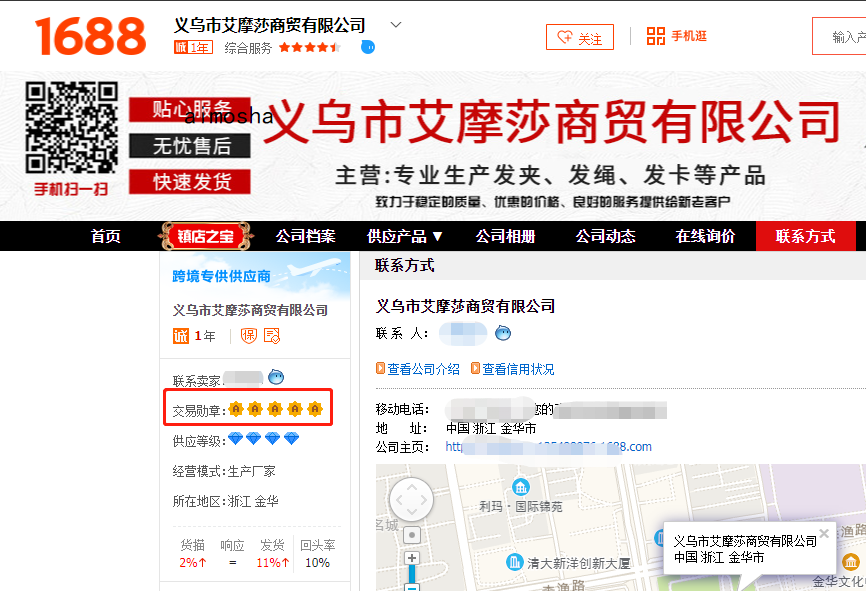This screenshot has width=866, height=591.
Task: Click sidebar company name 义乌市艾摩莎商贸有限公司
Action: 250,310
